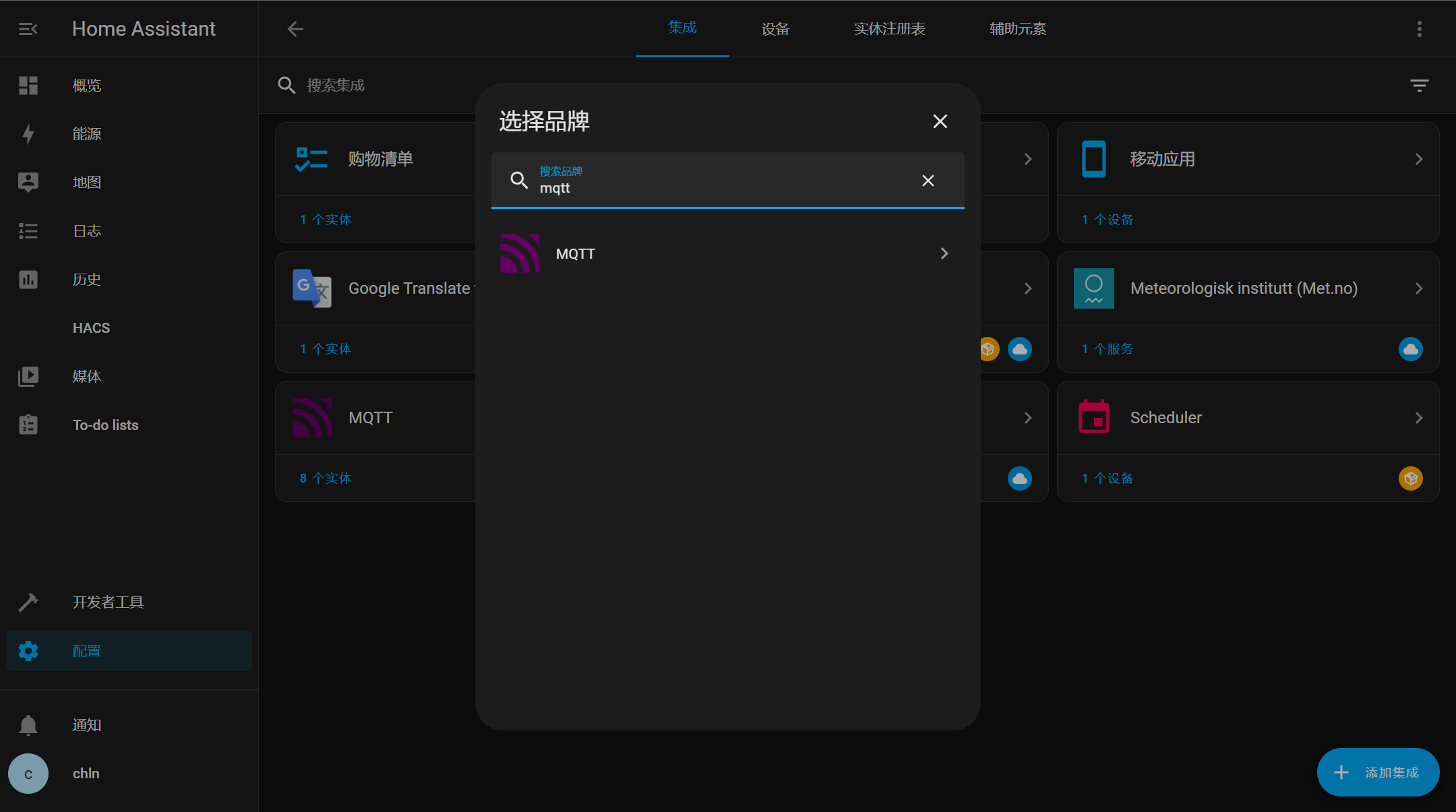Click the Google Translate icon
1456x812 pixels.
pyautogui.click(x=311, y=288)
